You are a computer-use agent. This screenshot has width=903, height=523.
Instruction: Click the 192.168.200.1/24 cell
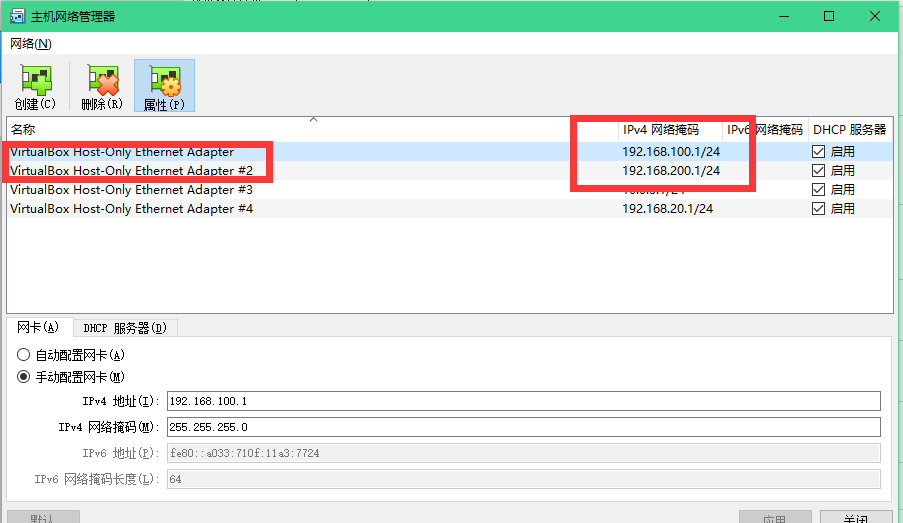(671, 170)
